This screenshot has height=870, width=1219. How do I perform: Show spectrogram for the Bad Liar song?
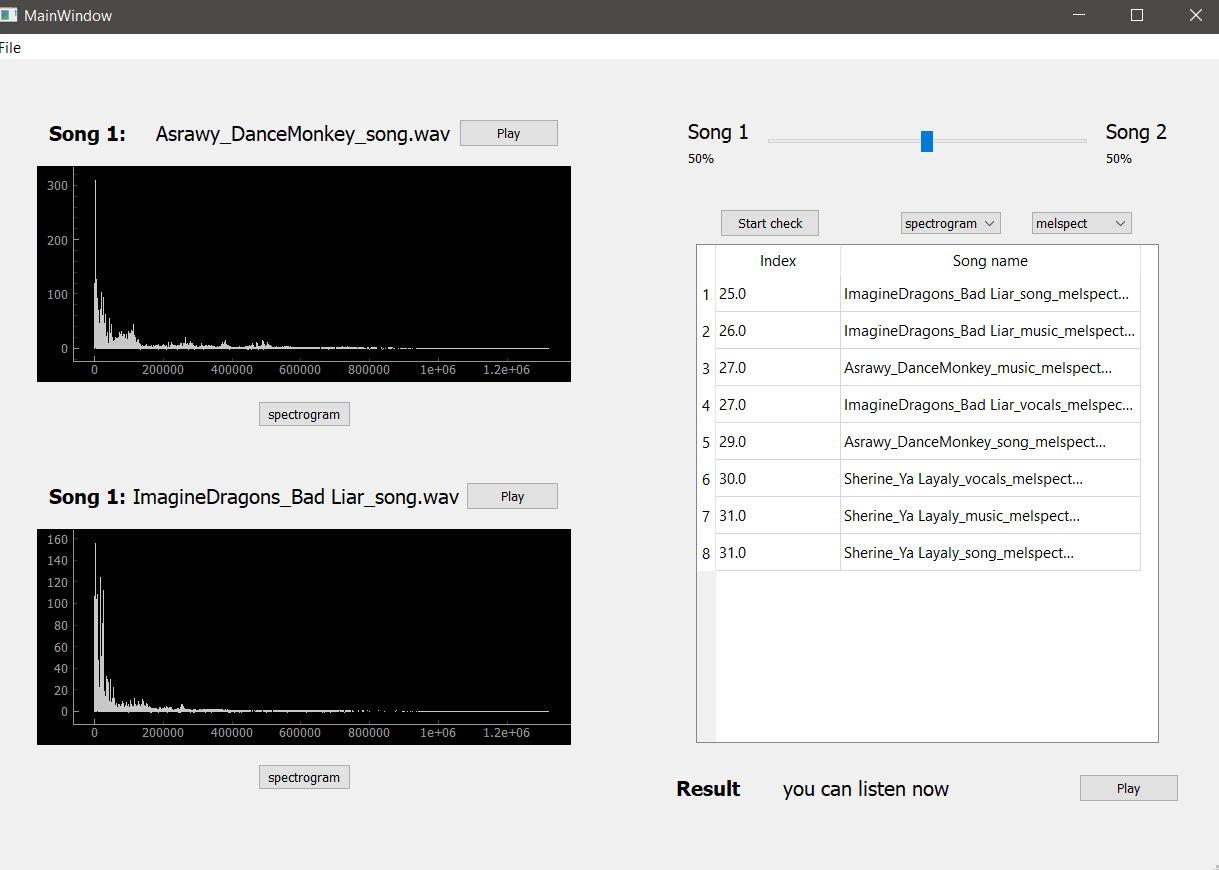point(304,777)
